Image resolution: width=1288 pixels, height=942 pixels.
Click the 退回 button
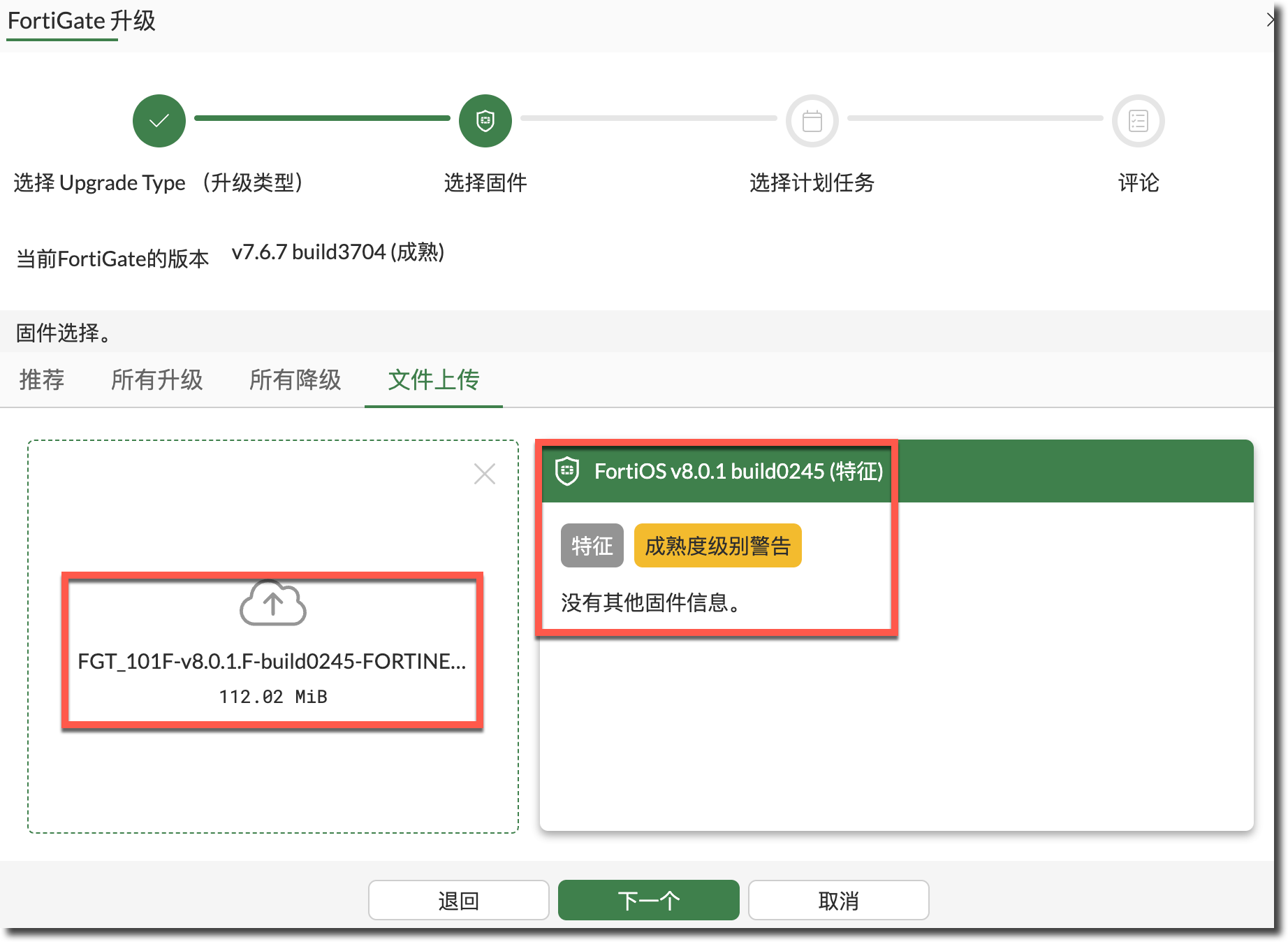tap(459, 900)
